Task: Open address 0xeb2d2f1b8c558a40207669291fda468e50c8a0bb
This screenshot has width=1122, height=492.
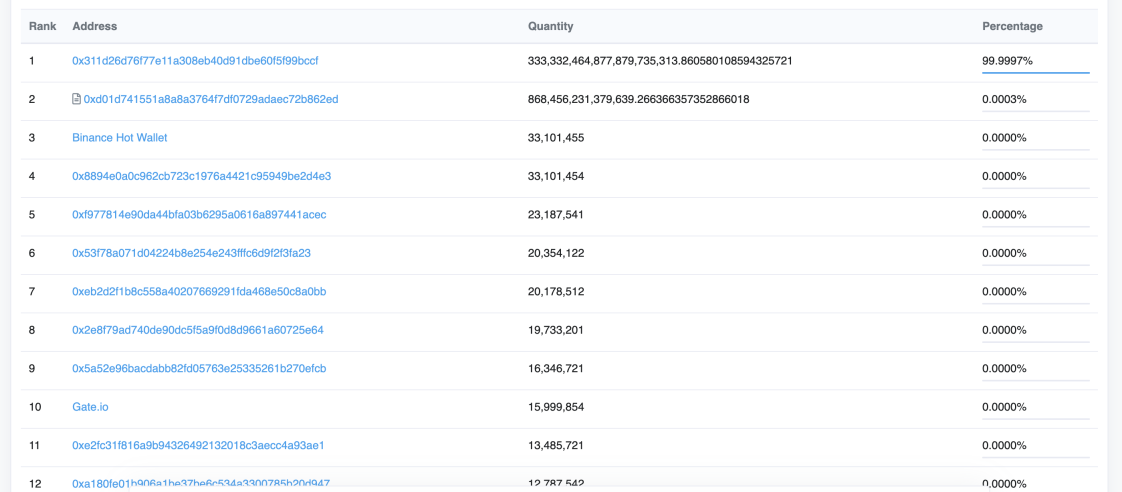Action: coord(200,292)
